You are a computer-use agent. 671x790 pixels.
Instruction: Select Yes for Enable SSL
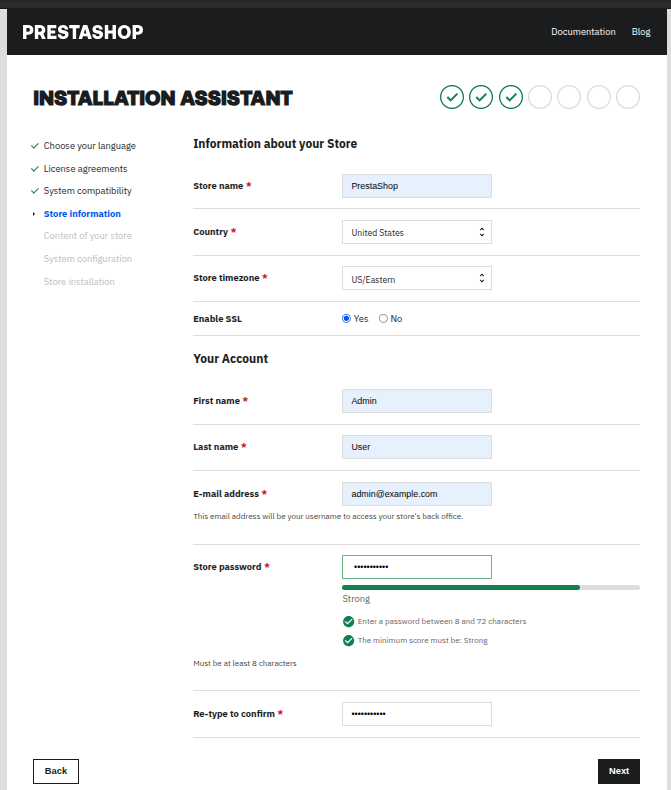[346, 319]
